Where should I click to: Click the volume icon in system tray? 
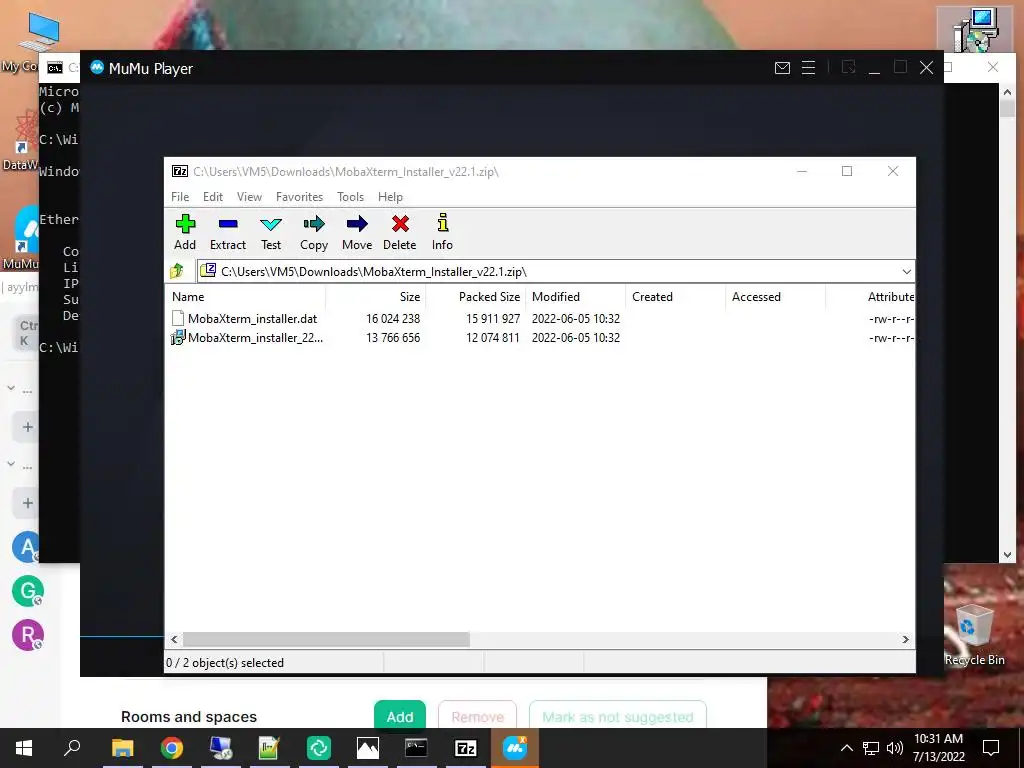895,748
